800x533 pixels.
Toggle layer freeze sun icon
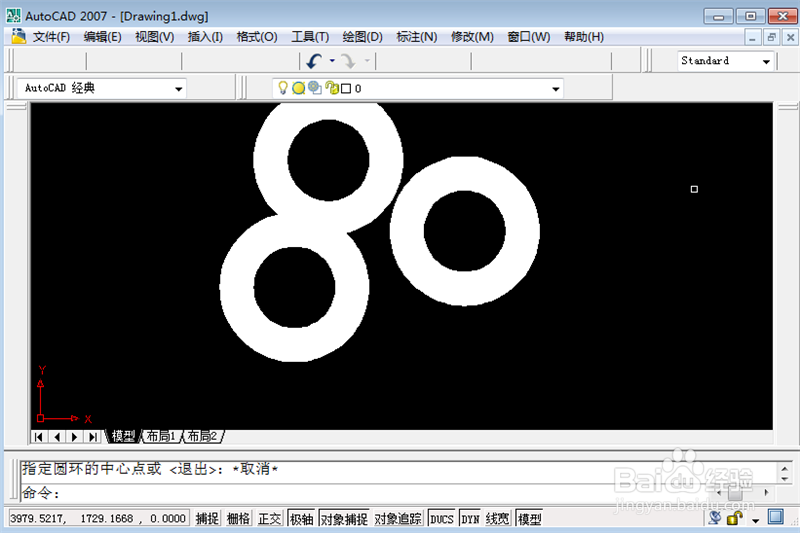298,88
